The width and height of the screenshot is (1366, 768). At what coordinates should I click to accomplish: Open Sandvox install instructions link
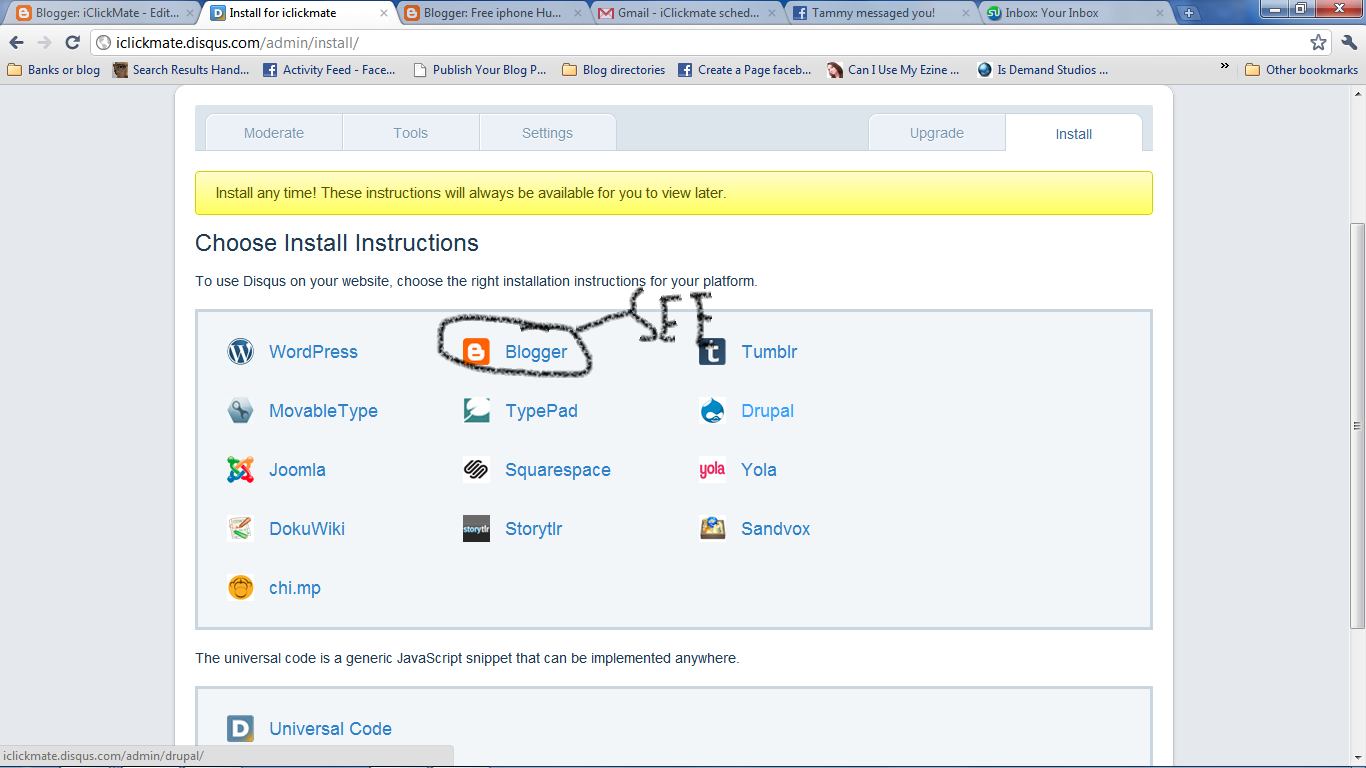pyautogui.click(x=776, y=529)
